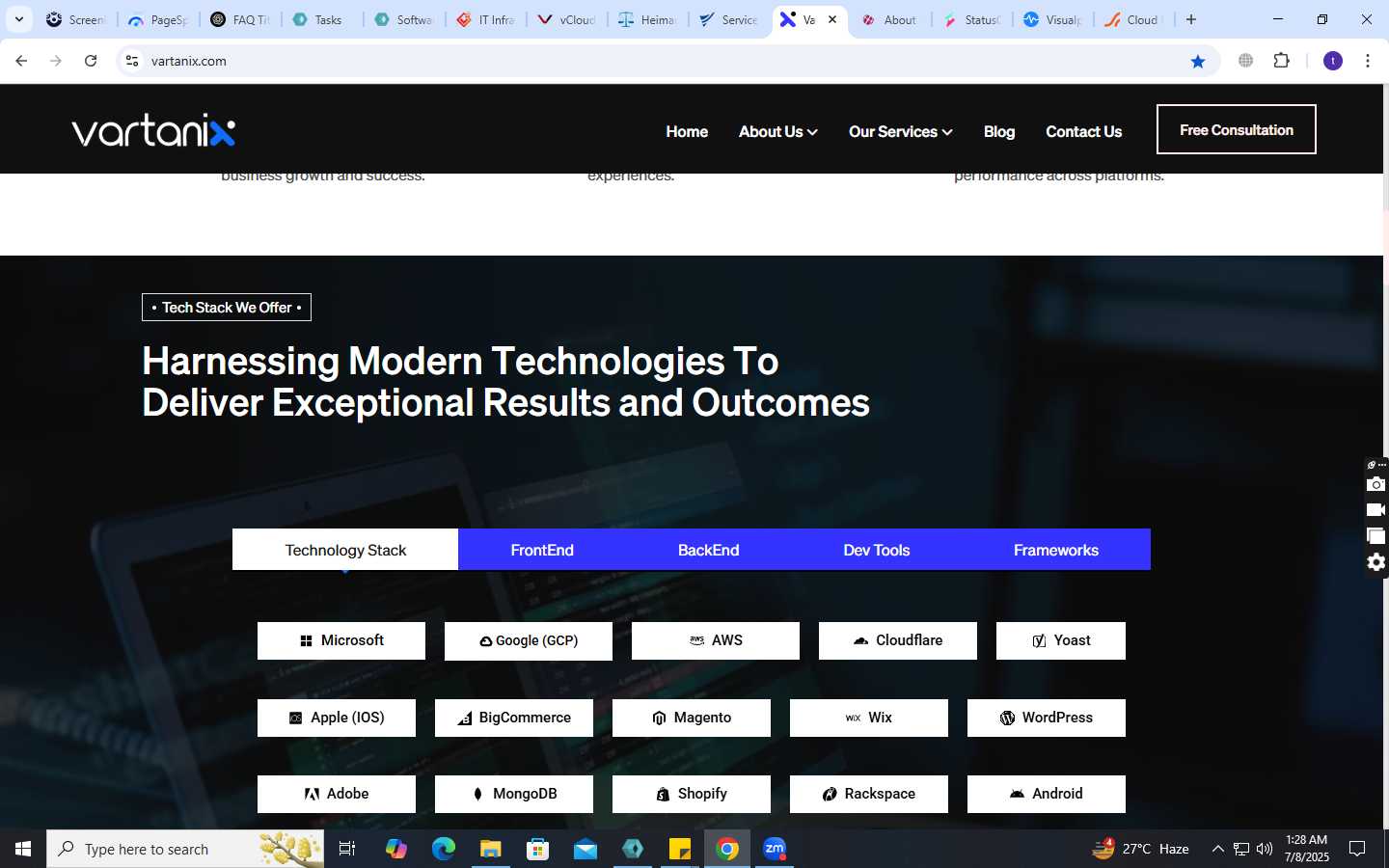Switch to the FAQ tab
1389x868 pixels.
[x=241, y=19]
